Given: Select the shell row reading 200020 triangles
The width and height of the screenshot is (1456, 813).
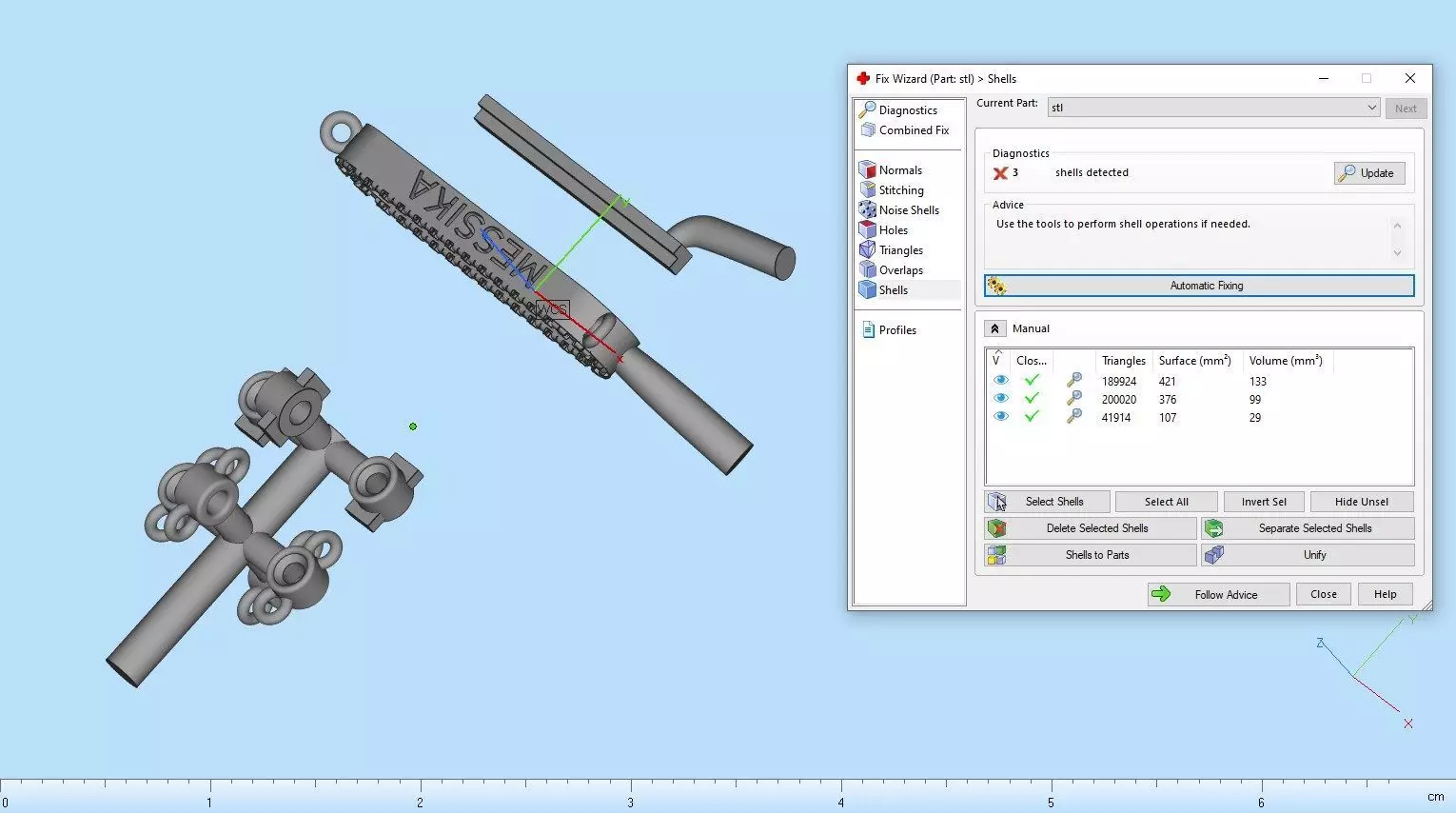Looking at the screenshot, I should click(x=1199, y=399).
